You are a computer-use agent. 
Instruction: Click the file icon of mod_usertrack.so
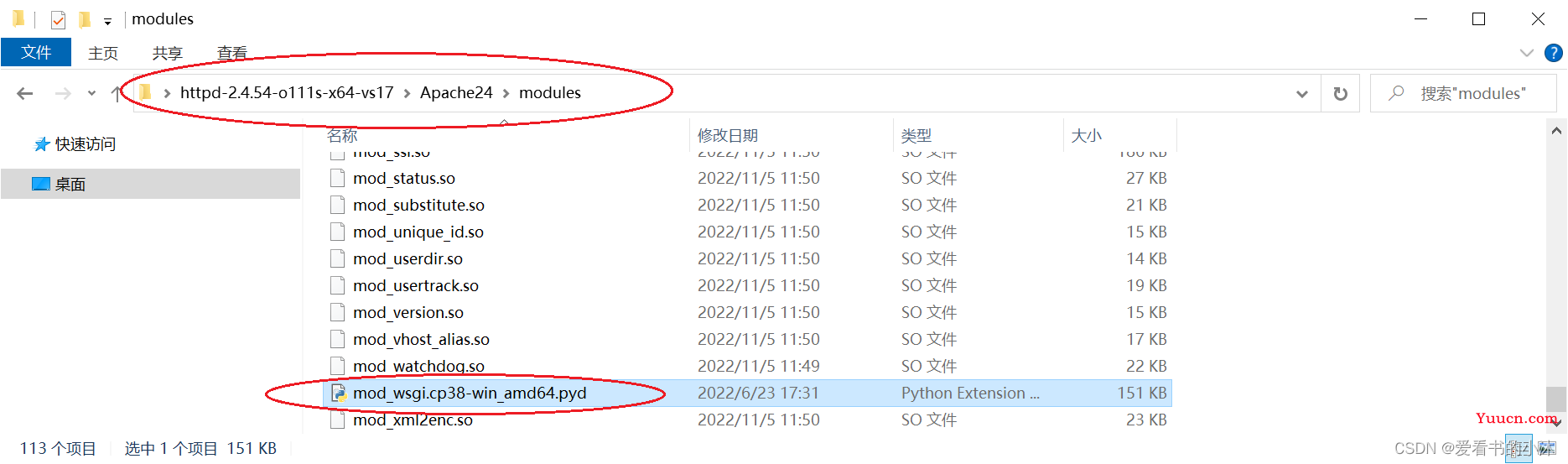338,285
